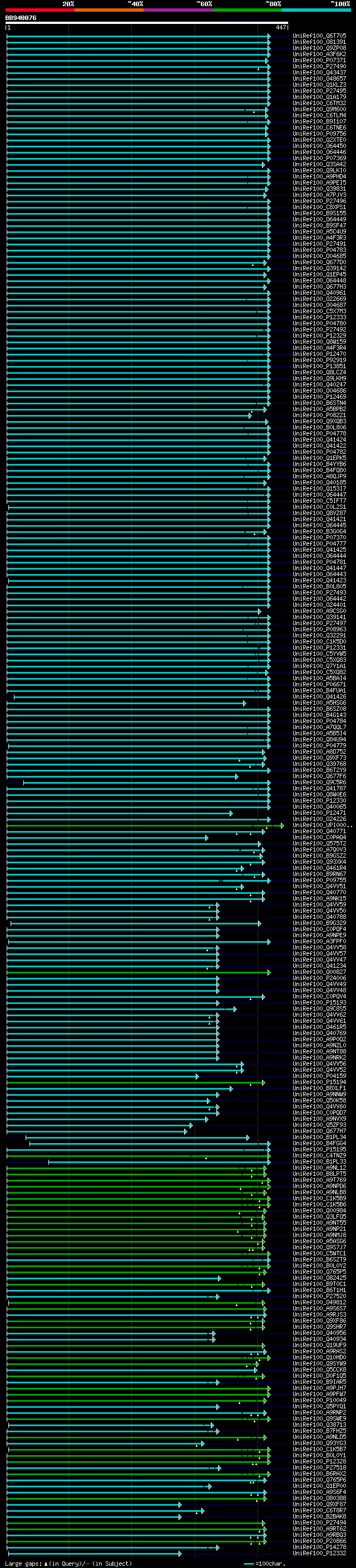This screenshot has height=1568, width=356.
Task: Open hit UniRef100_B9SF47
Action: click(x=319, y=225)
